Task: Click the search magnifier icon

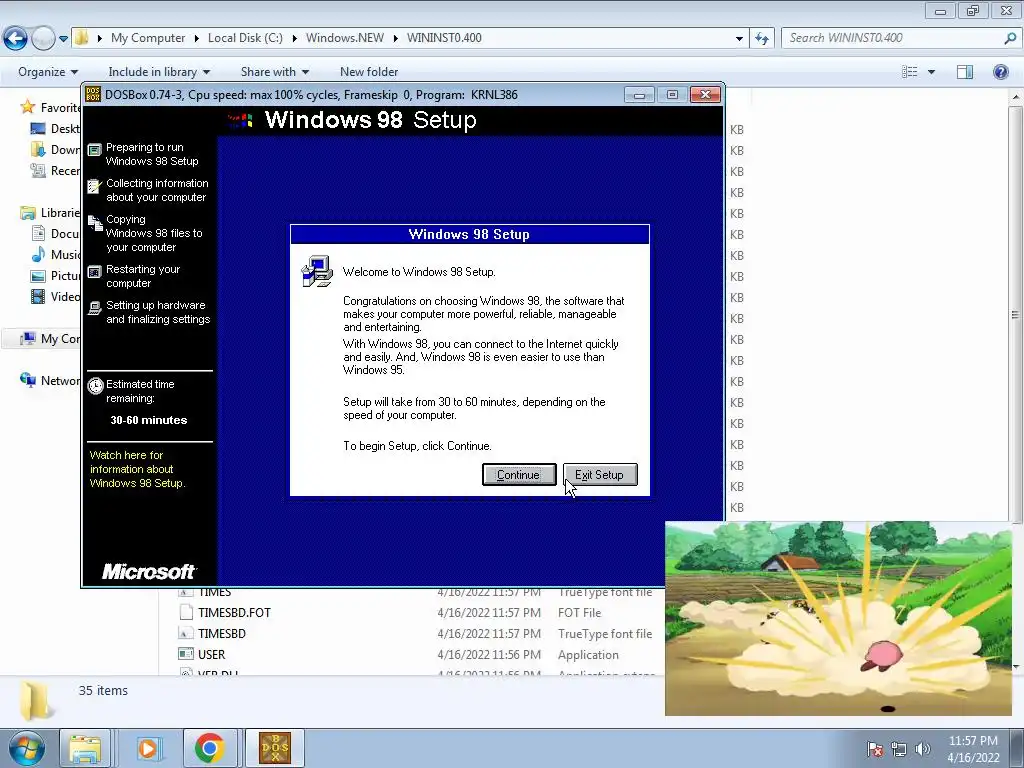Action: point(1010,38)
